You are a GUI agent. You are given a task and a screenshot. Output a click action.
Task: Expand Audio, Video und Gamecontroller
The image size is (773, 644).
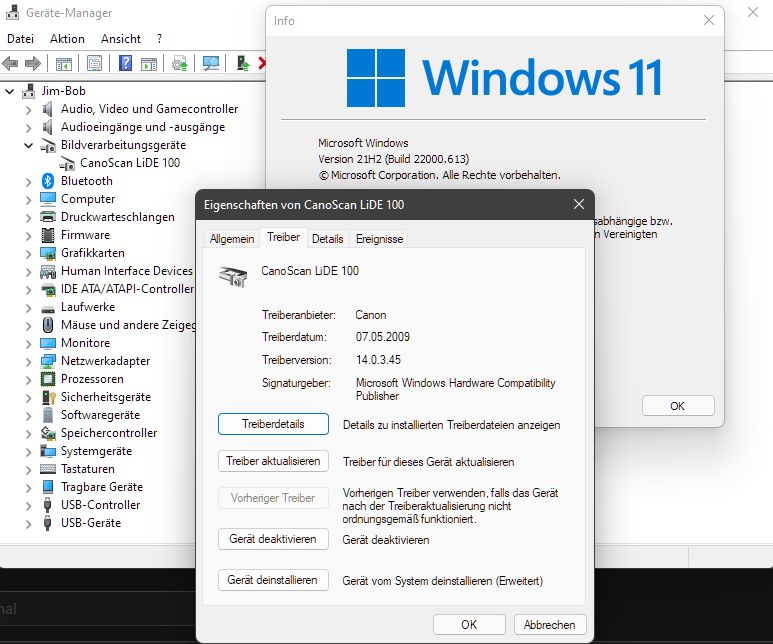29,109
